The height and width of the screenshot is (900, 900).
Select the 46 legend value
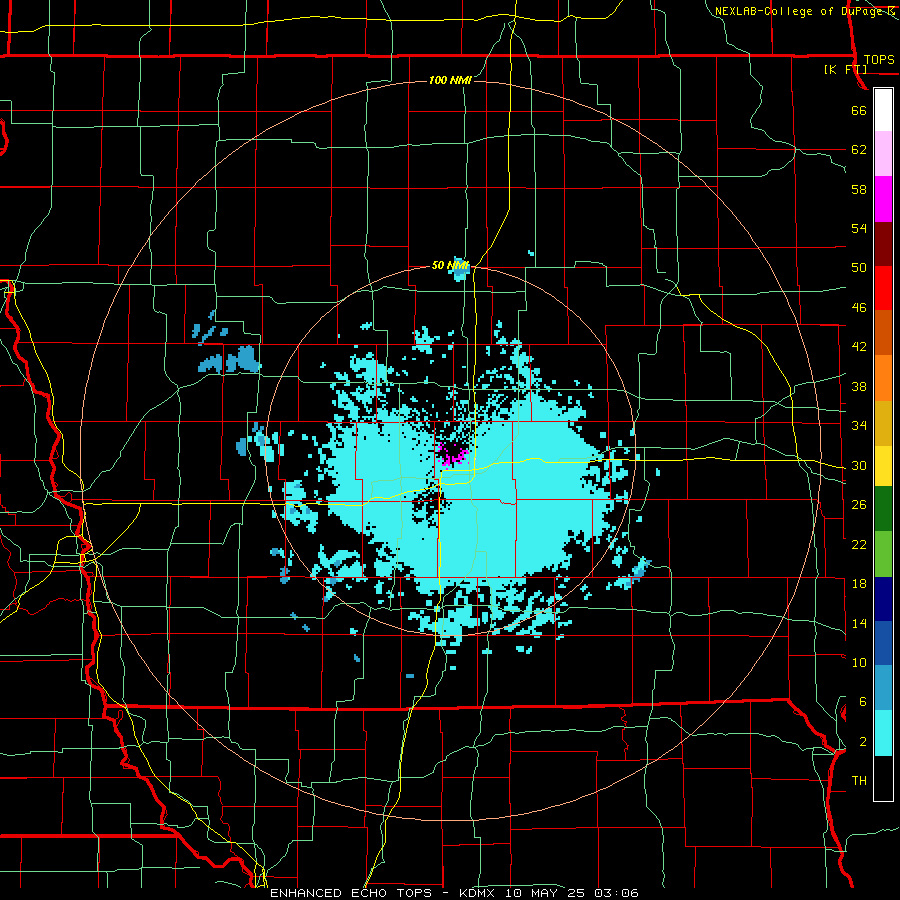pyautogui.click(x=859, y=308)
